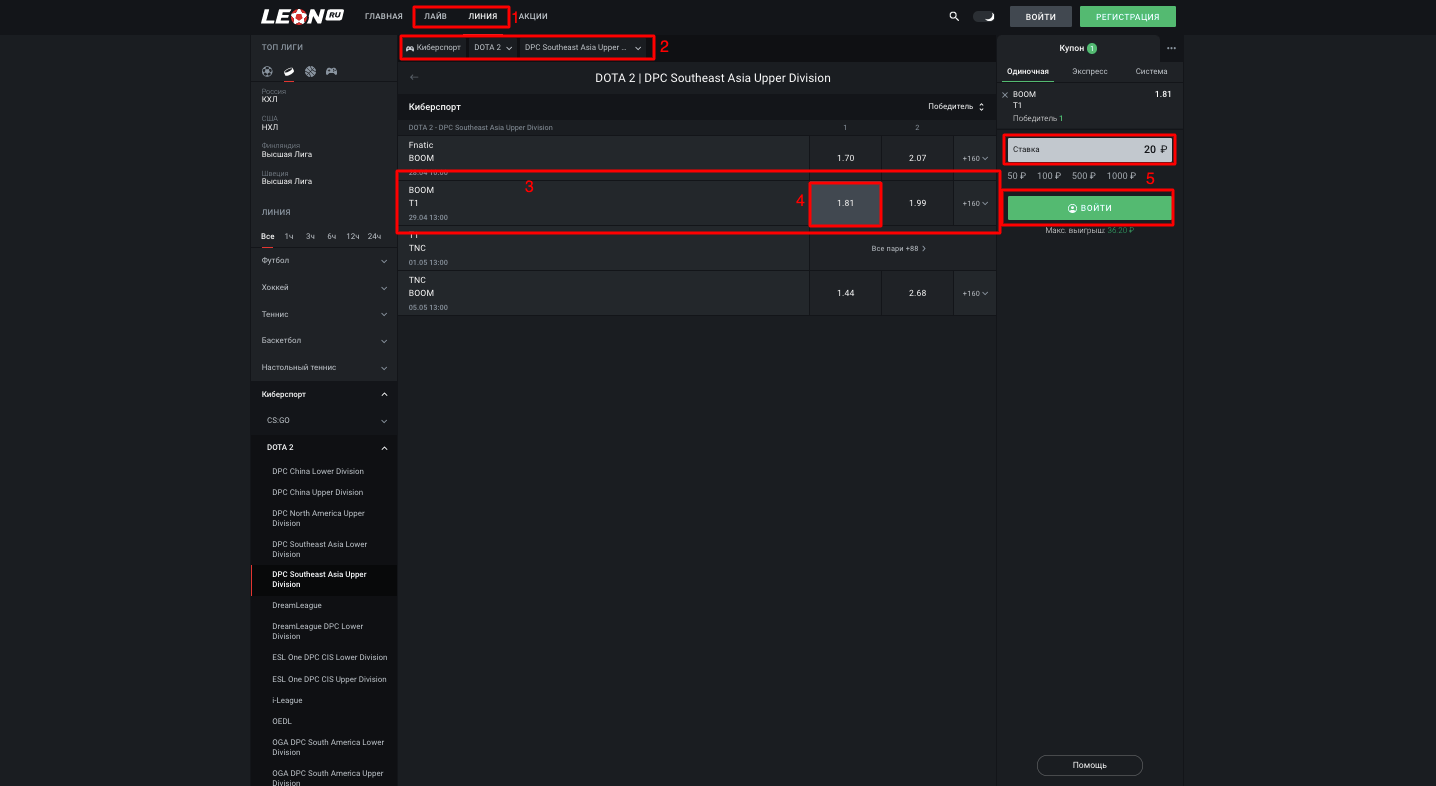Expand the Баскетбол sport section
The height and width of the screenshot is (786, 1436).
[324, 340]
